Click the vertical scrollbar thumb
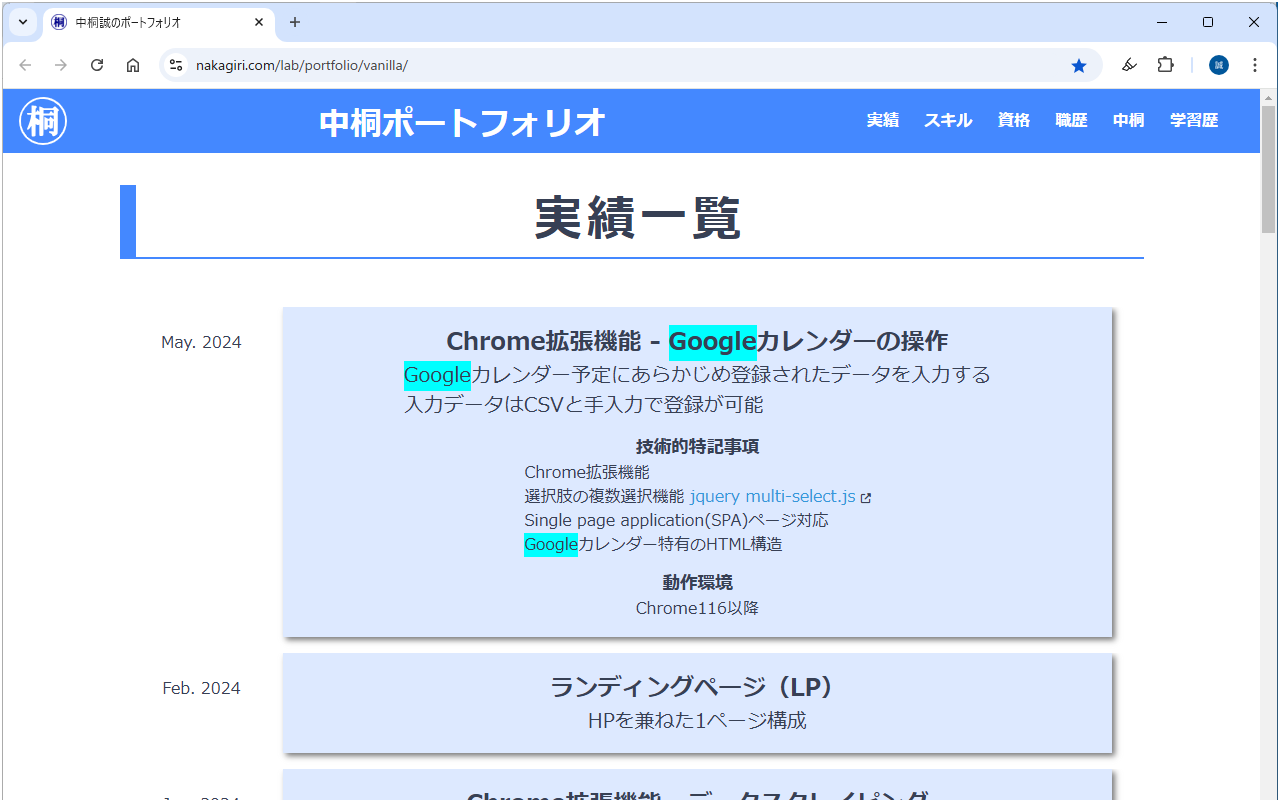The width and height of the screenshot is (1280, 800). click(x=1269, y=168)
